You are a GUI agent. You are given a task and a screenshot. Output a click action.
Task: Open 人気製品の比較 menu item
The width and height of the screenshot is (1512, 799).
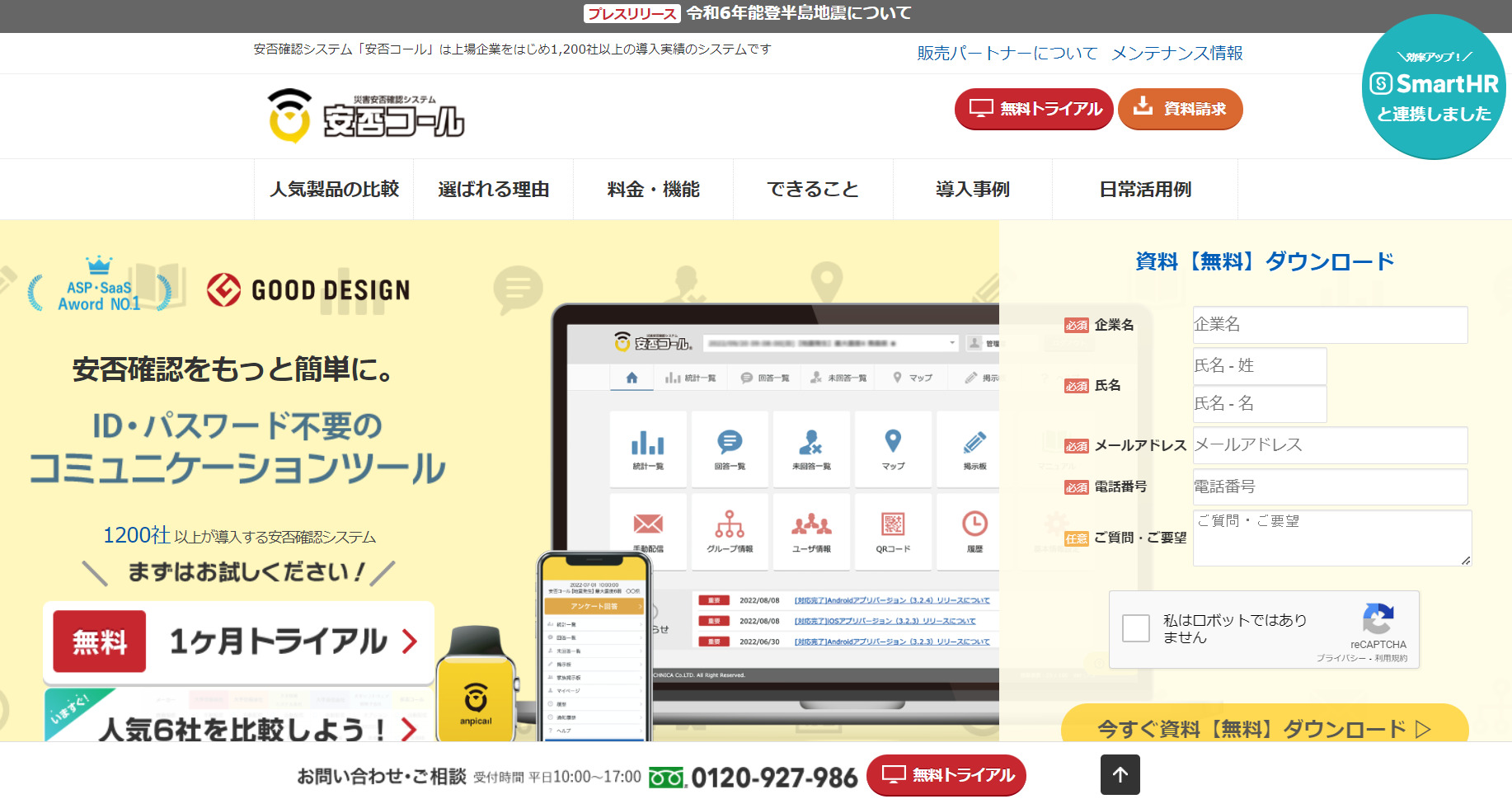[x=334, y=190]
